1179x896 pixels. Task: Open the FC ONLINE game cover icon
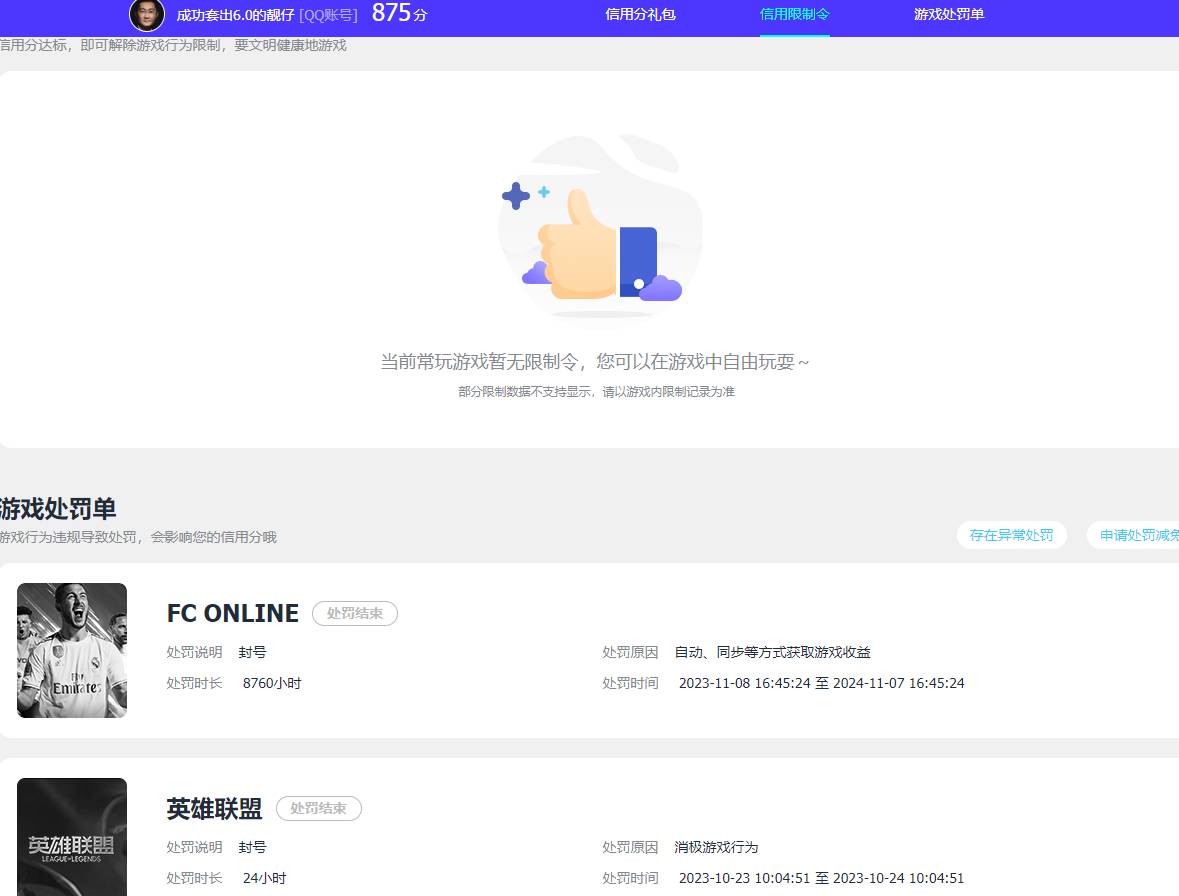tap(71, 650)
